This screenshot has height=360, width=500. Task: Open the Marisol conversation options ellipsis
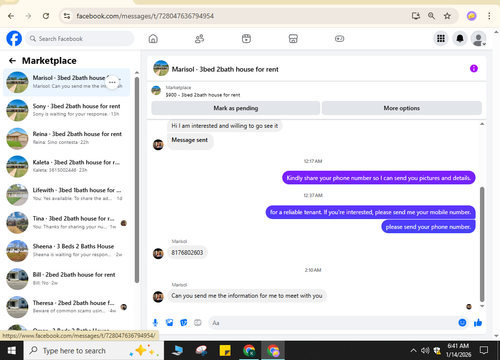point(112,82)
